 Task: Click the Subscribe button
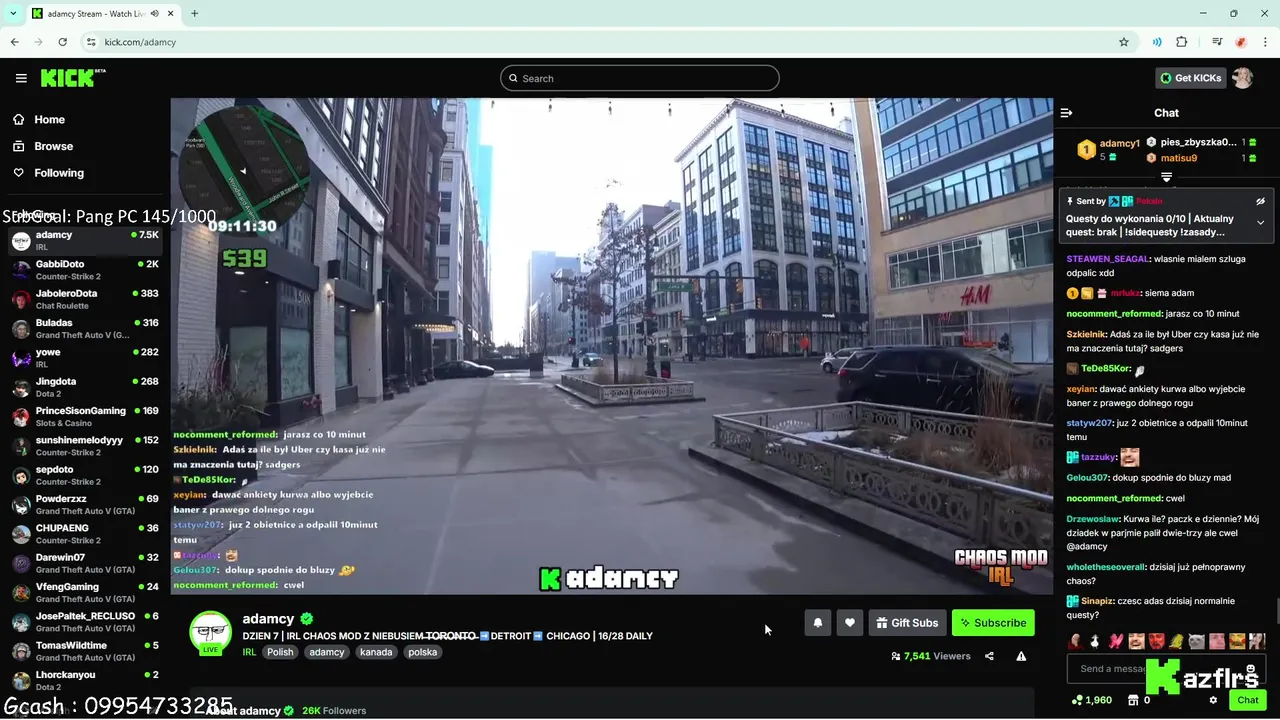pyautogui.click(x=993, y=623)
